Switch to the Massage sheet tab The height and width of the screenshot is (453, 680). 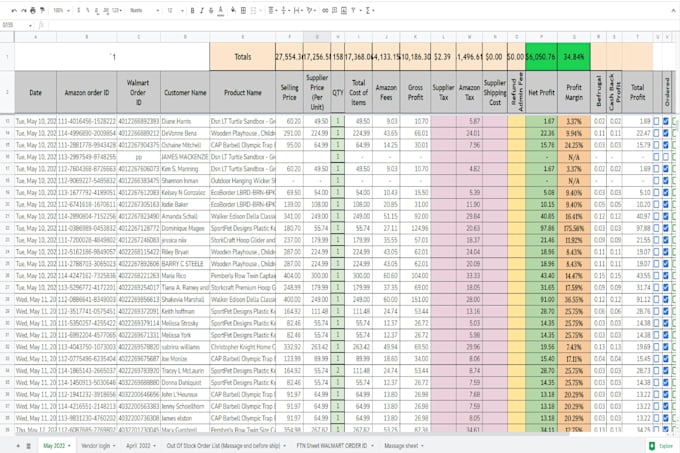click(404, 446)
